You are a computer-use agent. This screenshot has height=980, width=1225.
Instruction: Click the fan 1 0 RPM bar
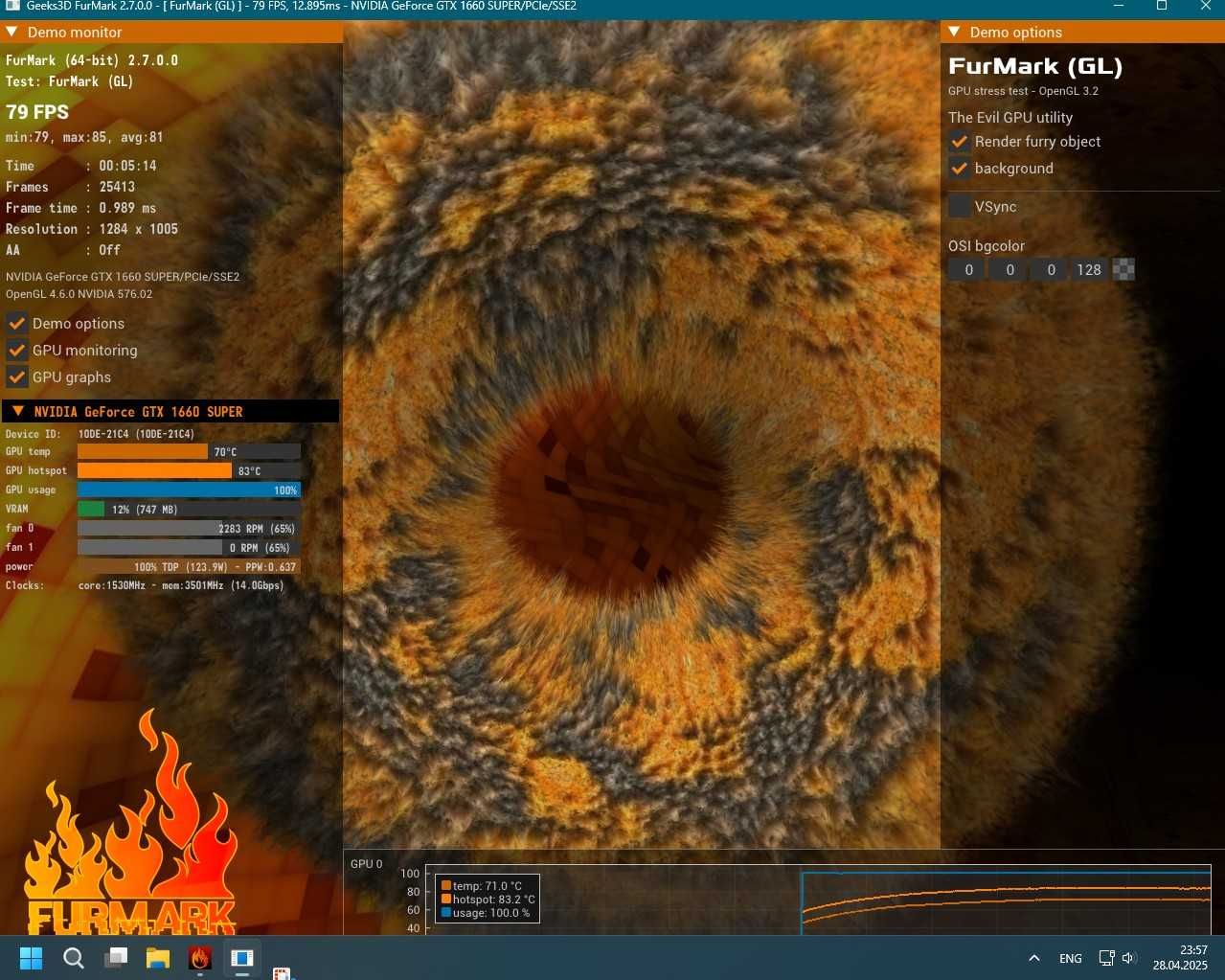coord(189,547)
